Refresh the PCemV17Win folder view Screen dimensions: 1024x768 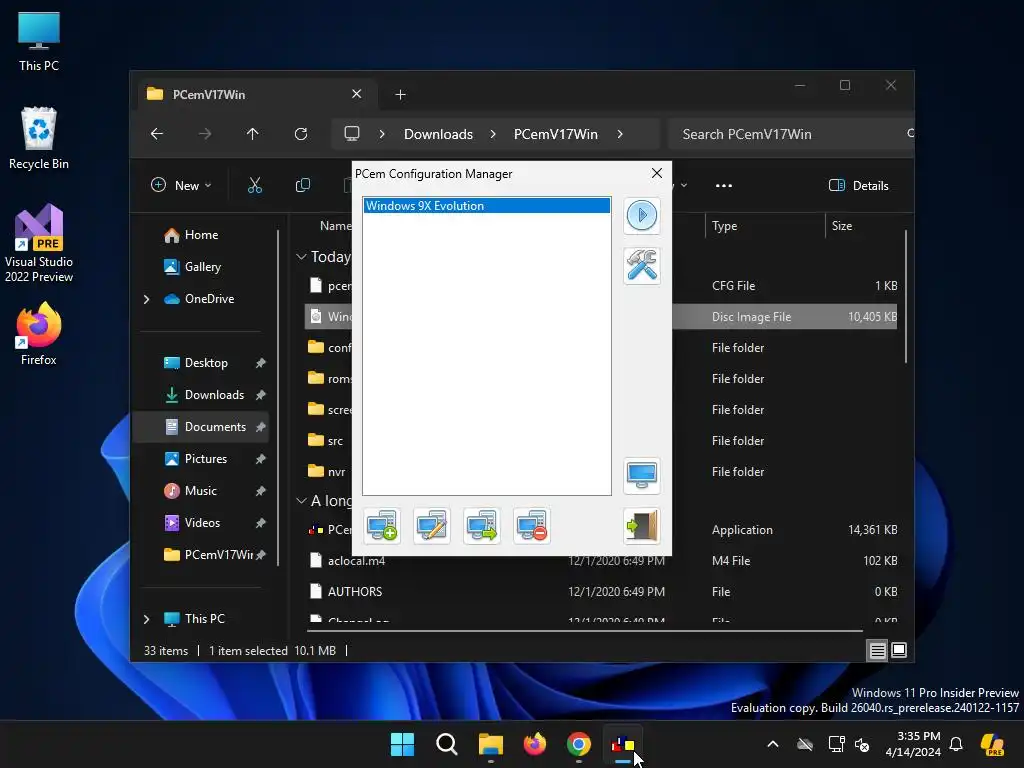point(300,134)
